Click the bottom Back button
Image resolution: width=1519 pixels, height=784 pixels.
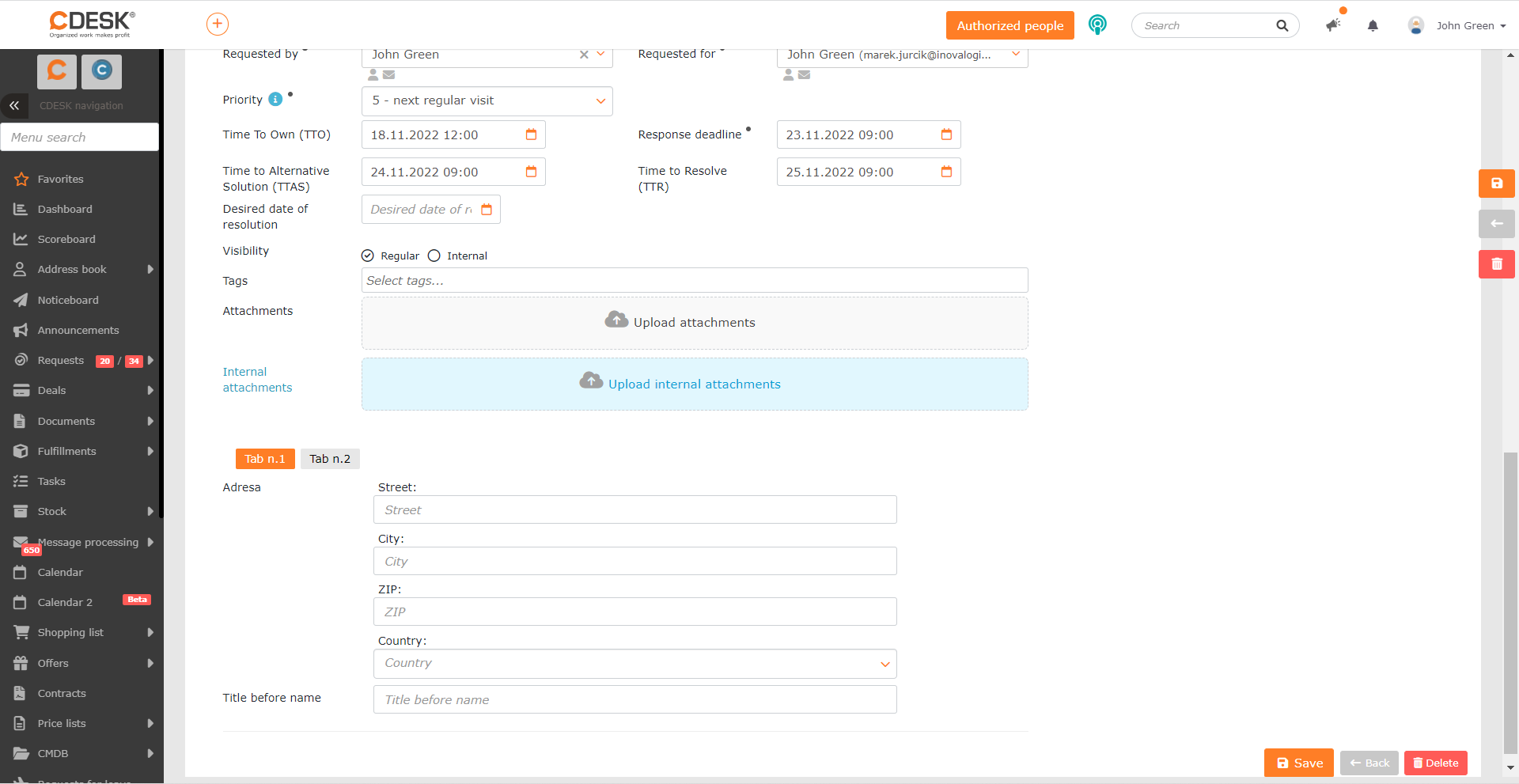1369,763
